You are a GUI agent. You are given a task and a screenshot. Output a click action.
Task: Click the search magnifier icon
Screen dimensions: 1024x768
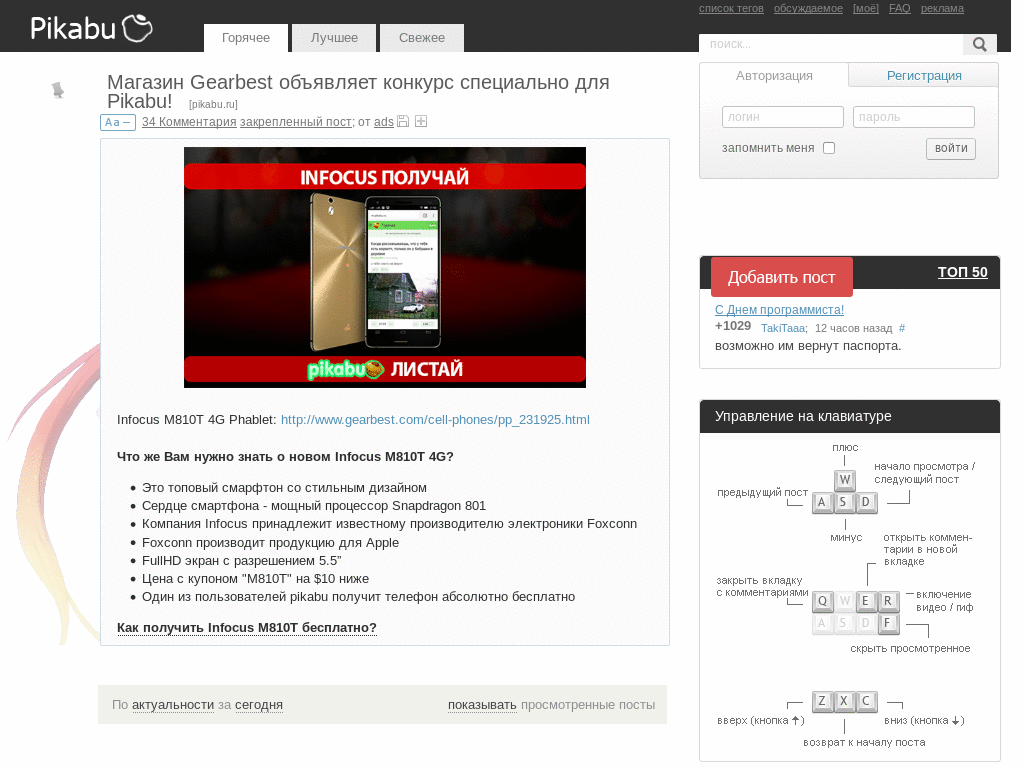click(x=979, y=44)
